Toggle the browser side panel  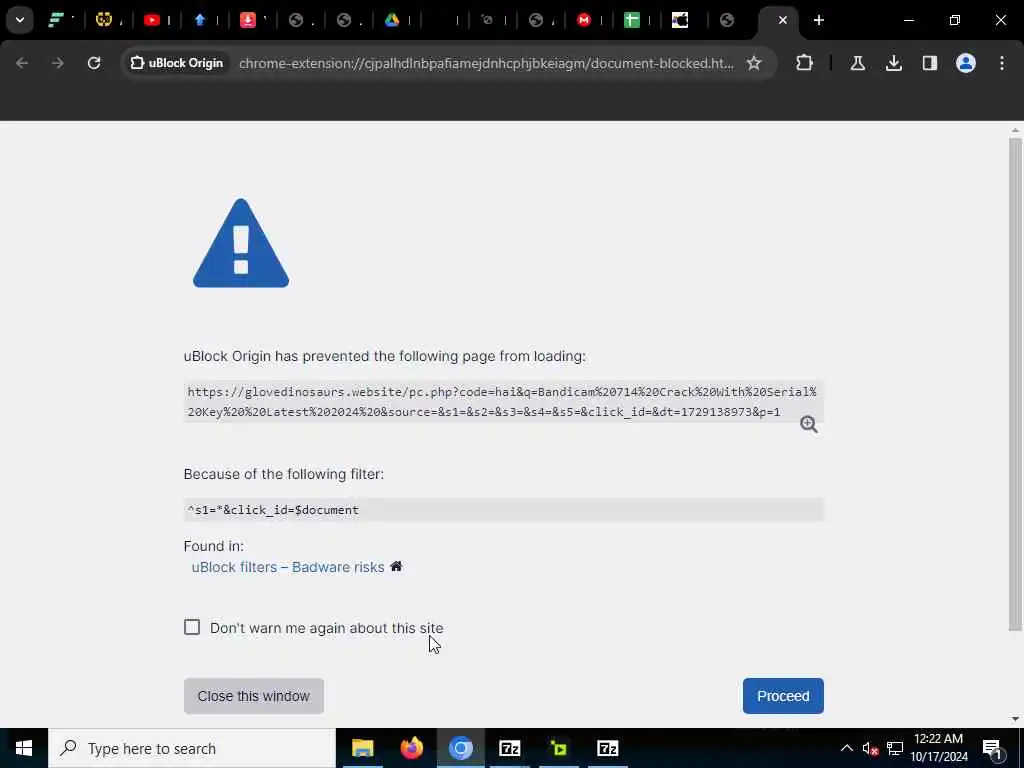pyautogui.click(x=929, y=63)
